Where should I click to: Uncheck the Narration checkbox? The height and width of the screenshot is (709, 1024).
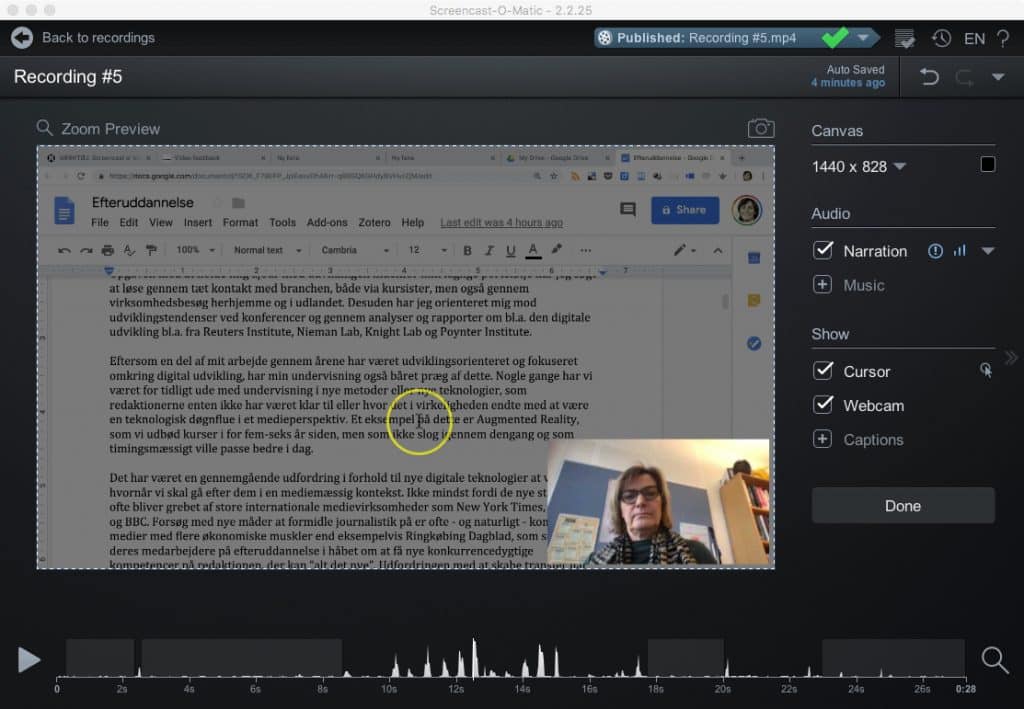click(823, 251)
